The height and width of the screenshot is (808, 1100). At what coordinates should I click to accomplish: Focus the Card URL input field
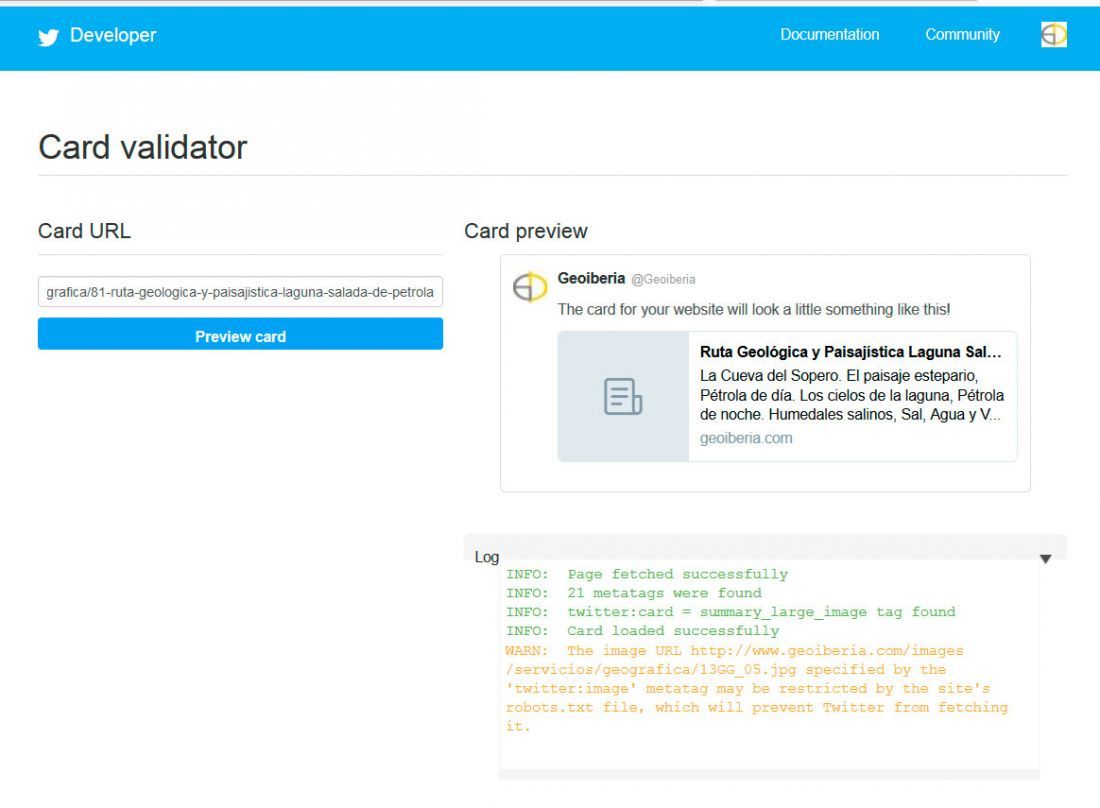coord(240,292)
